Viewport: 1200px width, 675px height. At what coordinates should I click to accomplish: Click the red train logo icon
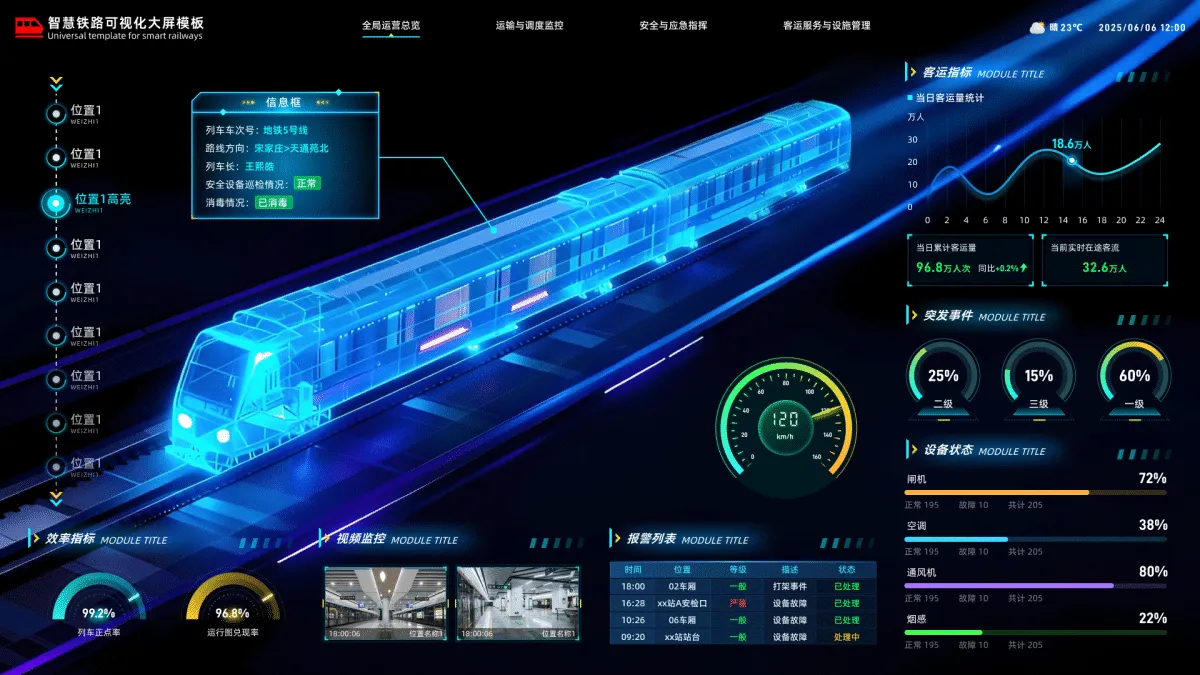28,27
